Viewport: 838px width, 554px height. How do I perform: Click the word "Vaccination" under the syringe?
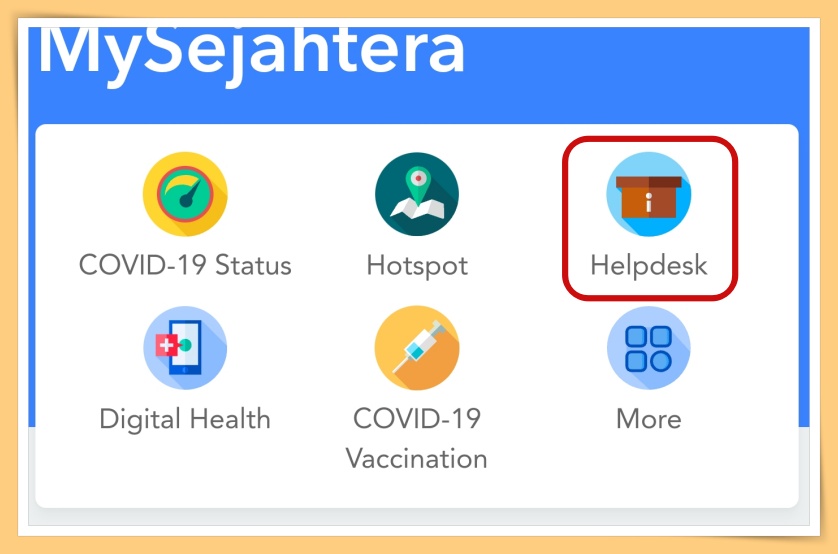point(416,459)
